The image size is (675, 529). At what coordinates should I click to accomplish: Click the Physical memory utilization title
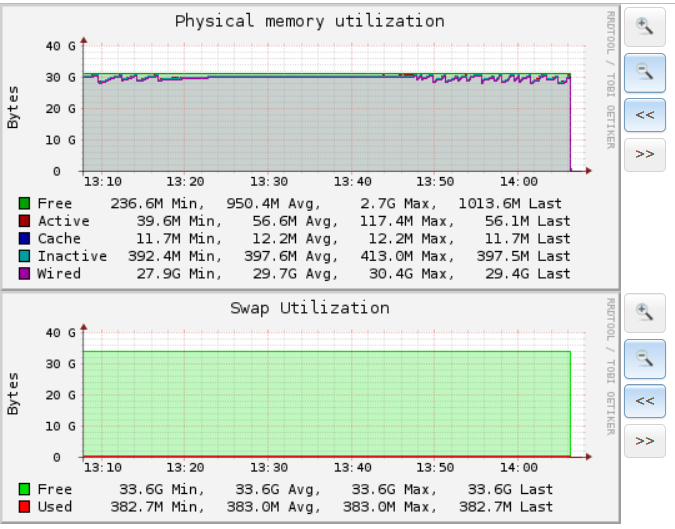click(310, 21)
